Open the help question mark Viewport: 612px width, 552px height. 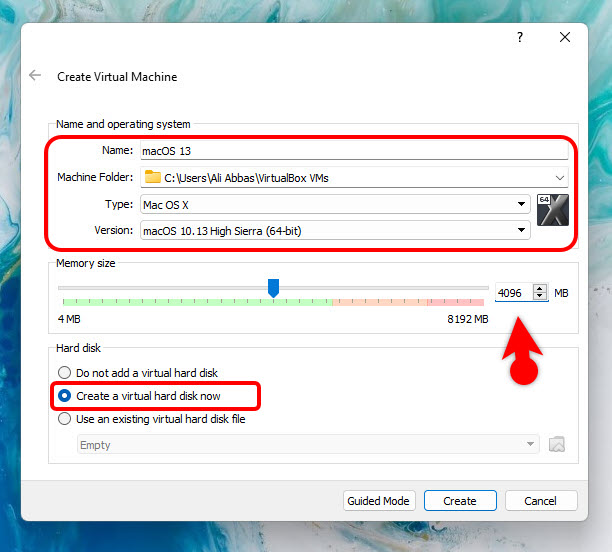(x=519, y=37)
